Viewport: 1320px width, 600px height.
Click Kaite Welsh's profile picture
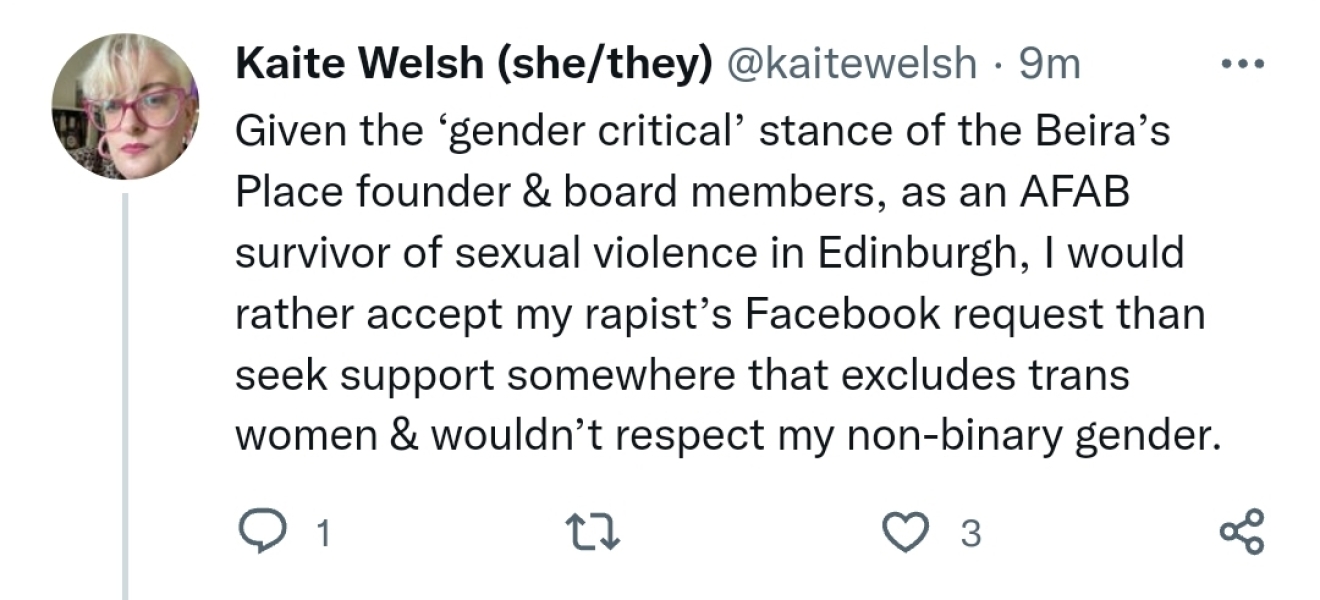pyautogui.click(x=125, y=107)
